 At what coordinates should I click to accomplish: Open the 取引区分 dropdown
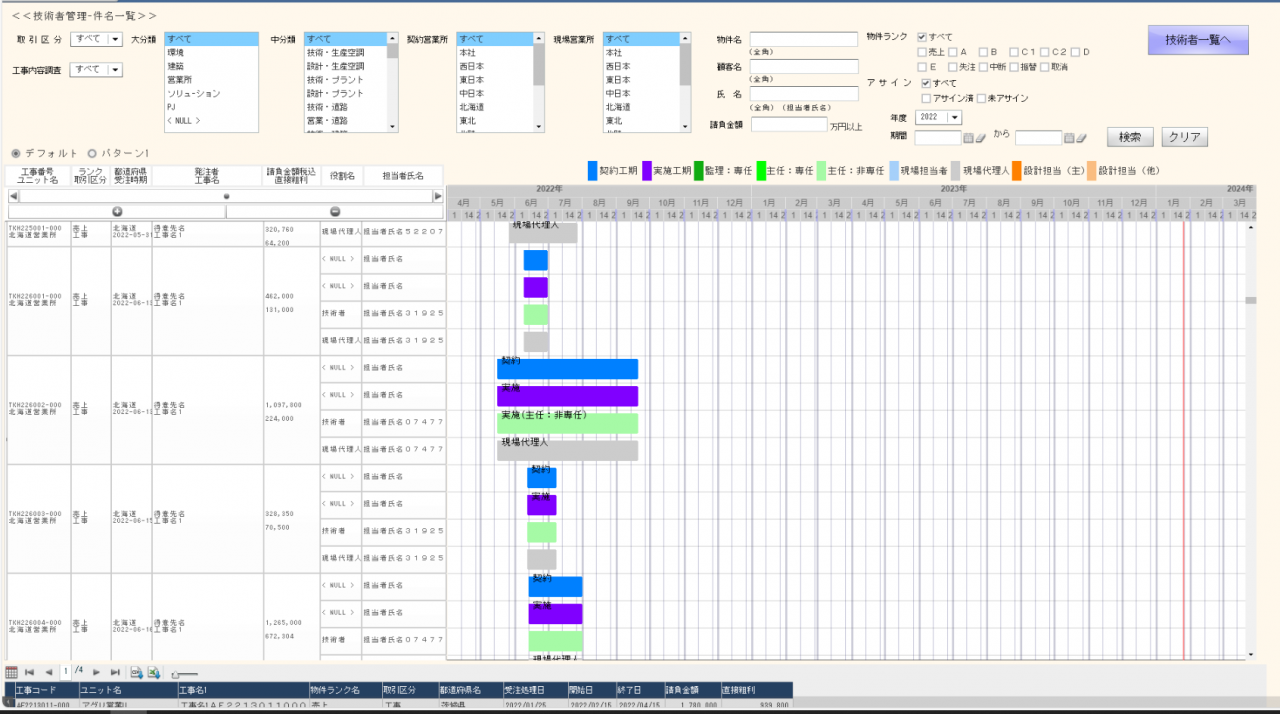point(114,39)
